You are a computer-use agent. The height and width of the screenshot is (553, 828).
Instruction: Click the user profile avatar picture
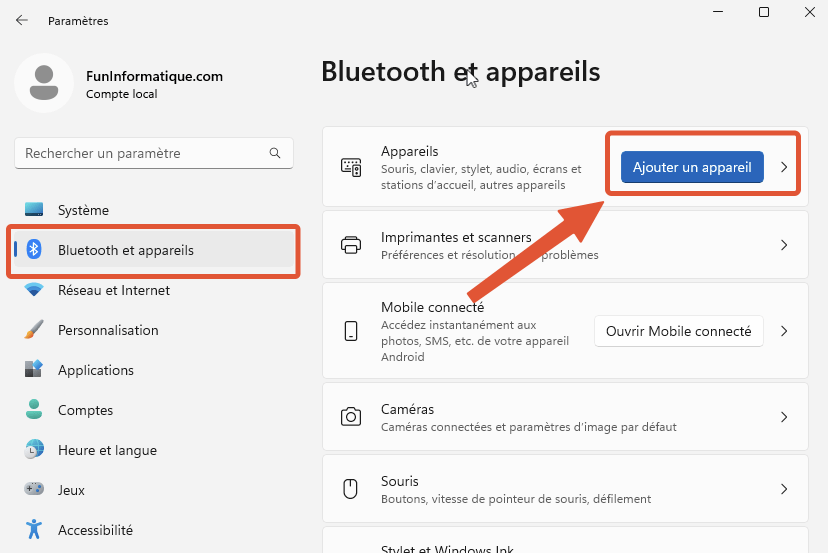click(x=44, y=83)
